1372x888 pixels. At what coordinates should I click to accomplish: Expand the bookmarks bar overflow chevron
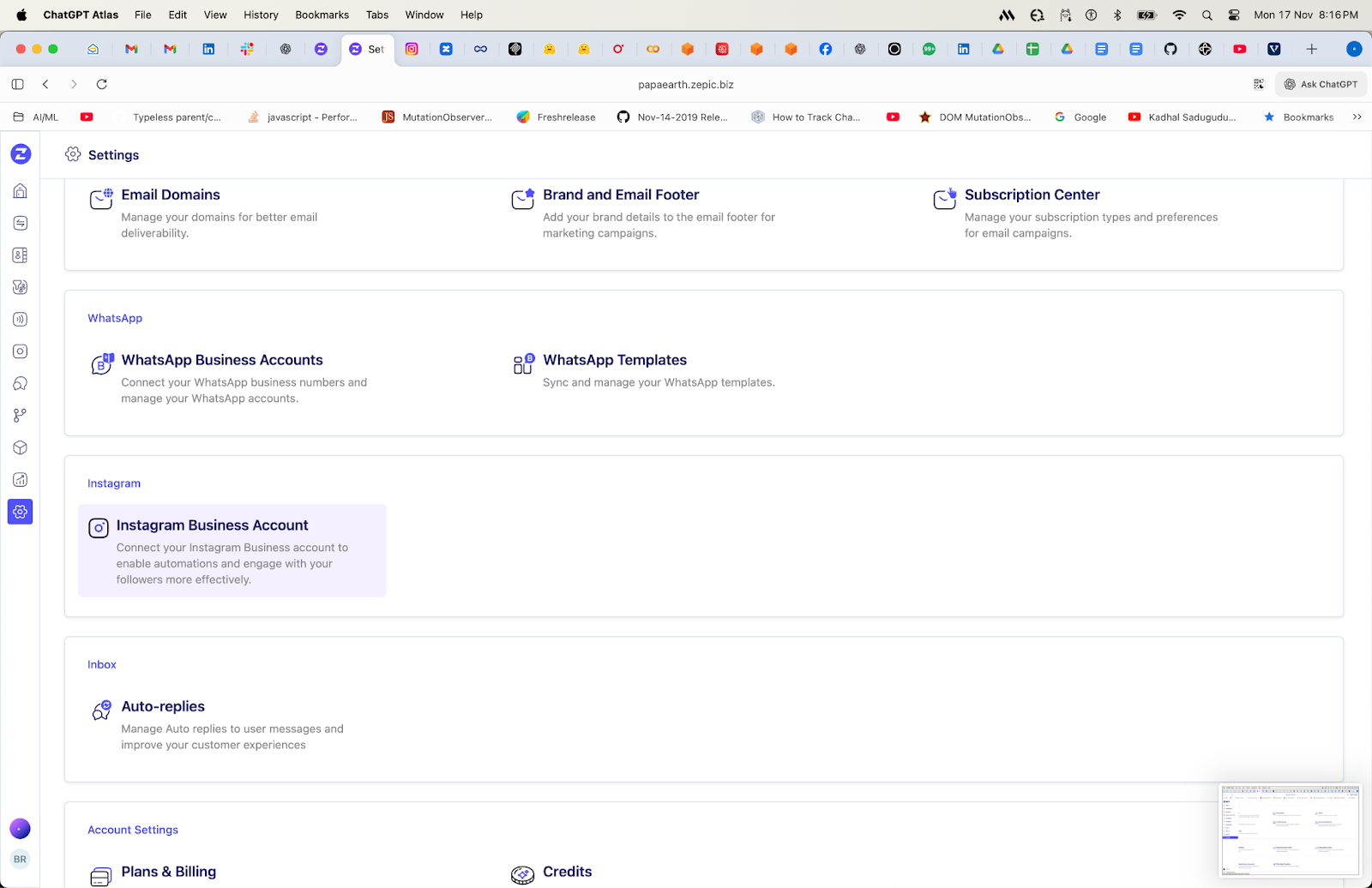coord(1357,117)
